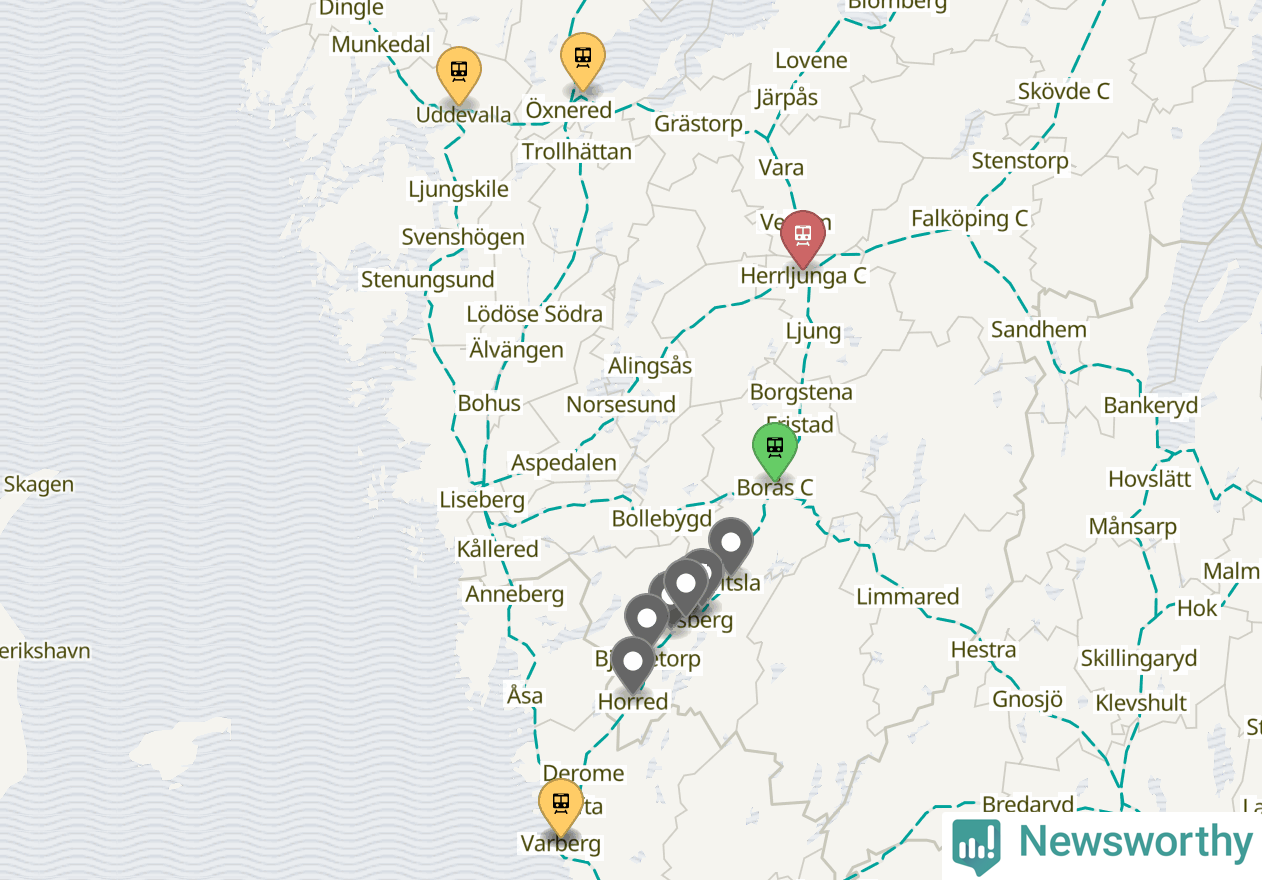Viewport: 1262px width, 880px height.
Task: Click the Stenungsund map label
Action: (x=428, y=280)
